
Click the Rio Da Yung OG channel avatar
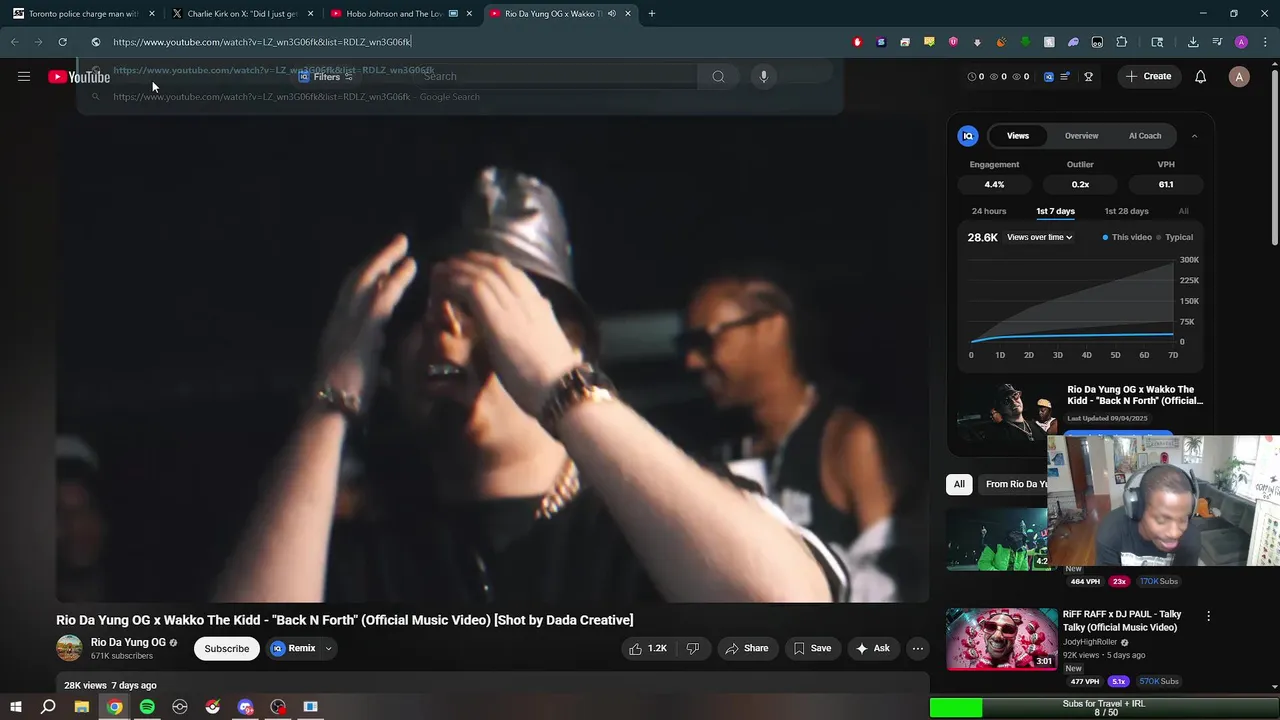69,648
